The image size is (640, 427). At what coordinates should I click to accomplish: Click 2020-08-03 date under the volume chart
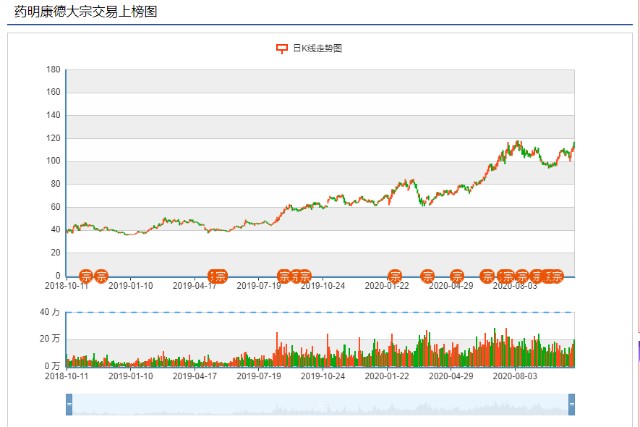[x=515, y=376]
